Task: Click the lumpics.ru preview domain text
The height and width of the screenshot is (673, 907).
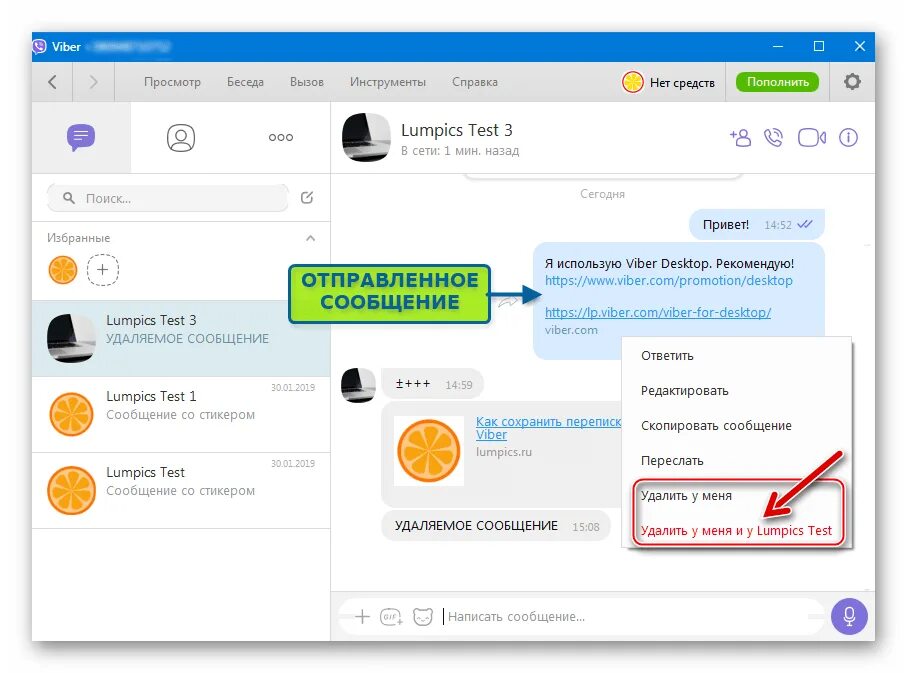Action: coord(504,452)
